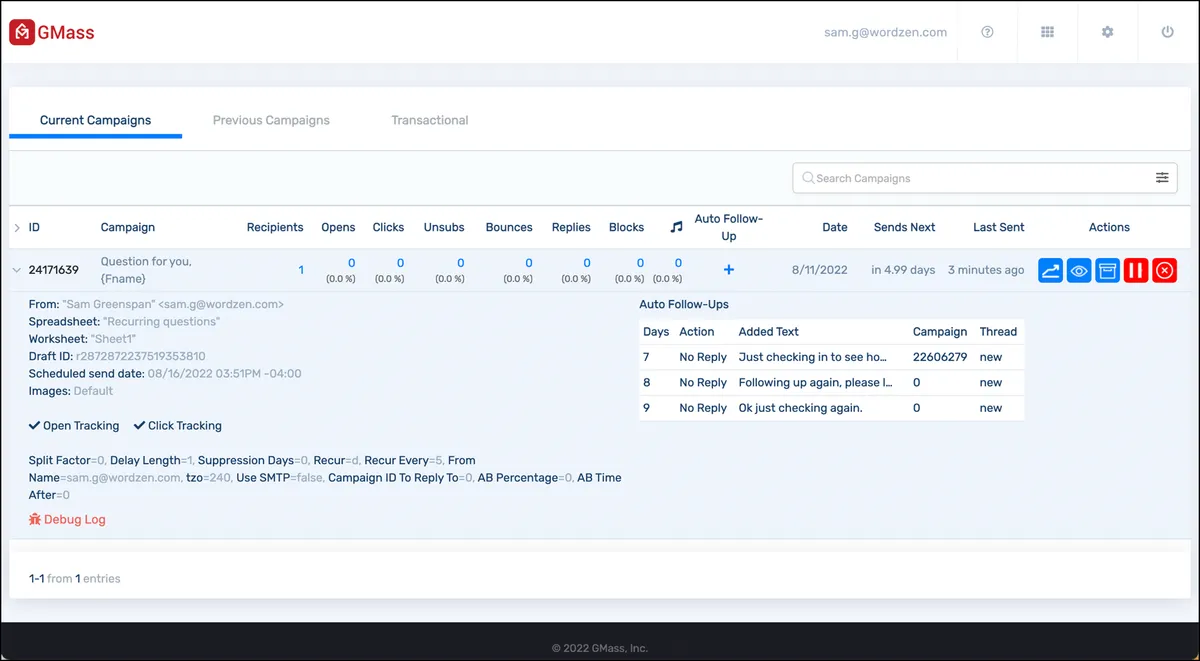Collapse the campaign 24171639 row chevron
The width and height of the screenshot is (1200, 661).
(16, 270)
